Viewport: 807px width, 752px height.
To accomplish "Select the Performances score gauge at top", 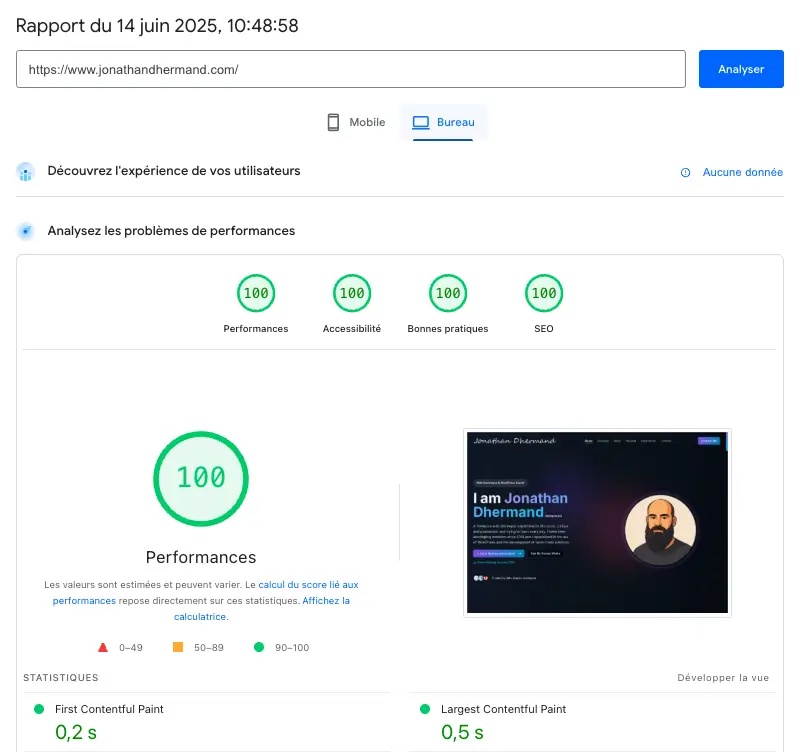I will [x=256, y=293].
